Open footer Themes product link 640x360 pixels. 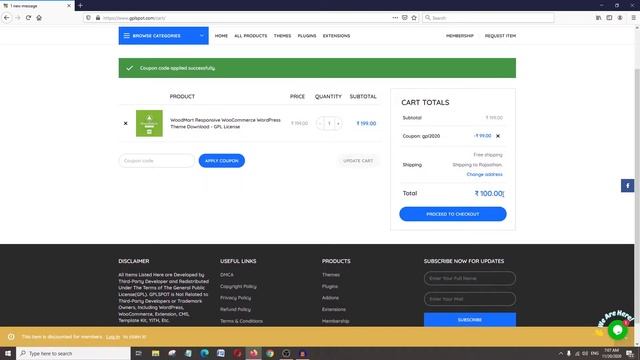(x=331, y=275)
